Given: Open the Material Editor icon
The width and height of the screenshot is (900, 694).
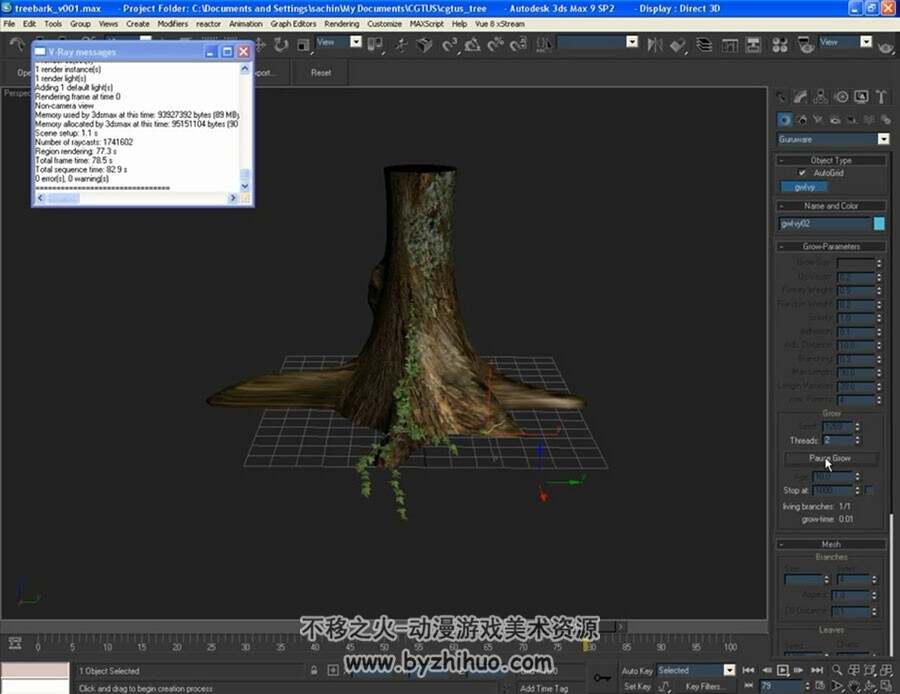Looking at the screenshot, I should 779,45.
